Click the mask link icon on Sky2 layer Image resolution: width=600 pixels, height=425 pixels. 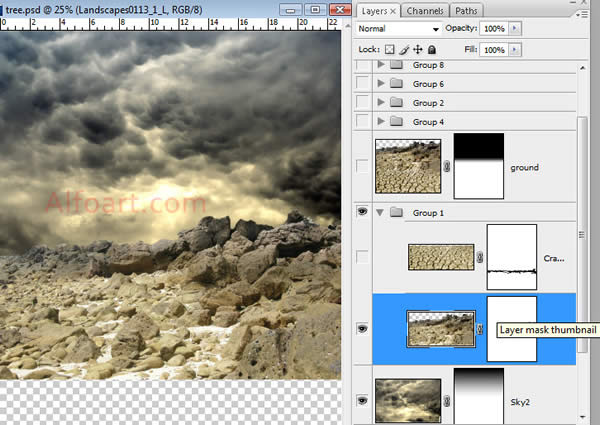tap(447, 402)
